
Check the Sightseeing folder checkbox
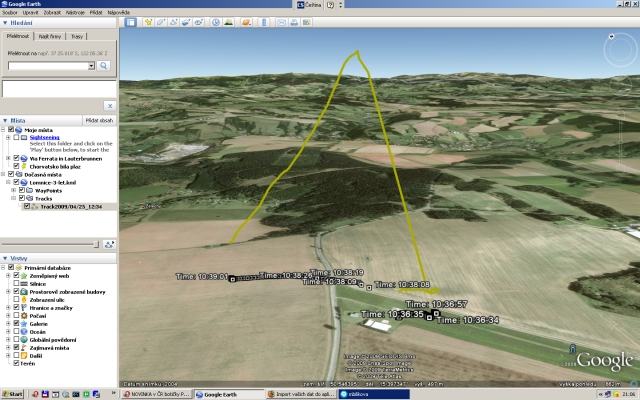(x=21, y=137)
